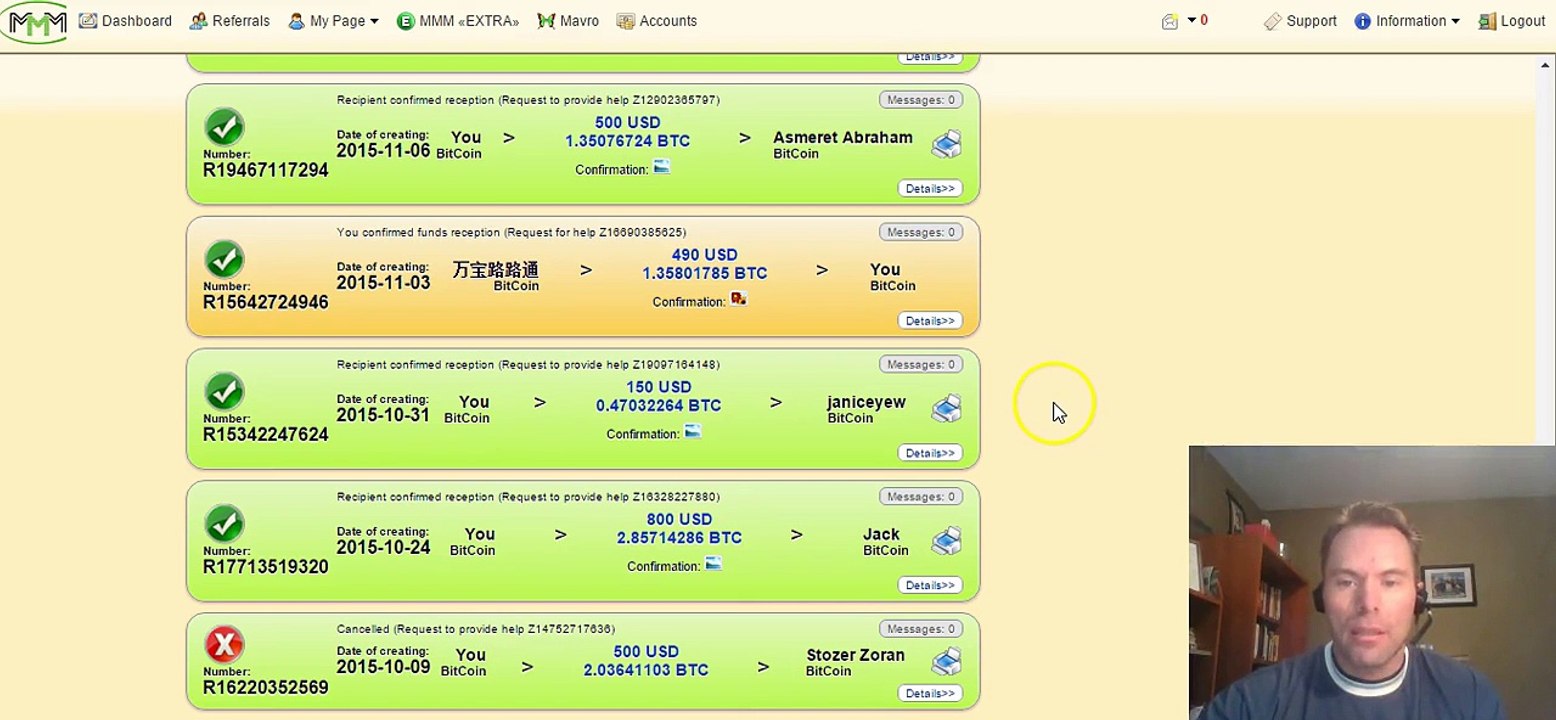This screenshot has height=720, width=1556.
Task: Click recipient name Asmeret Abraham
Action: (x=843, y=137)
